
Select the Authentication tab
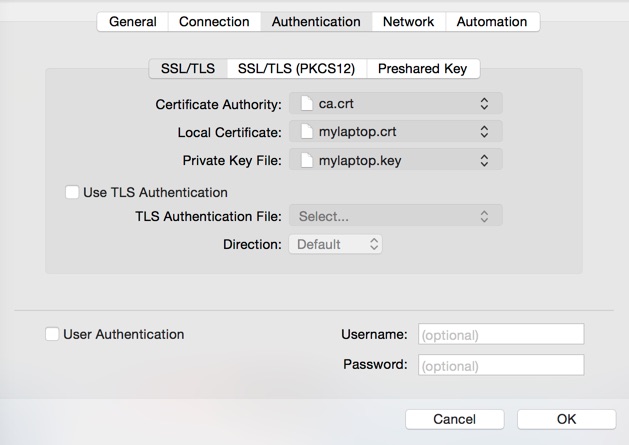pos(316,22)
